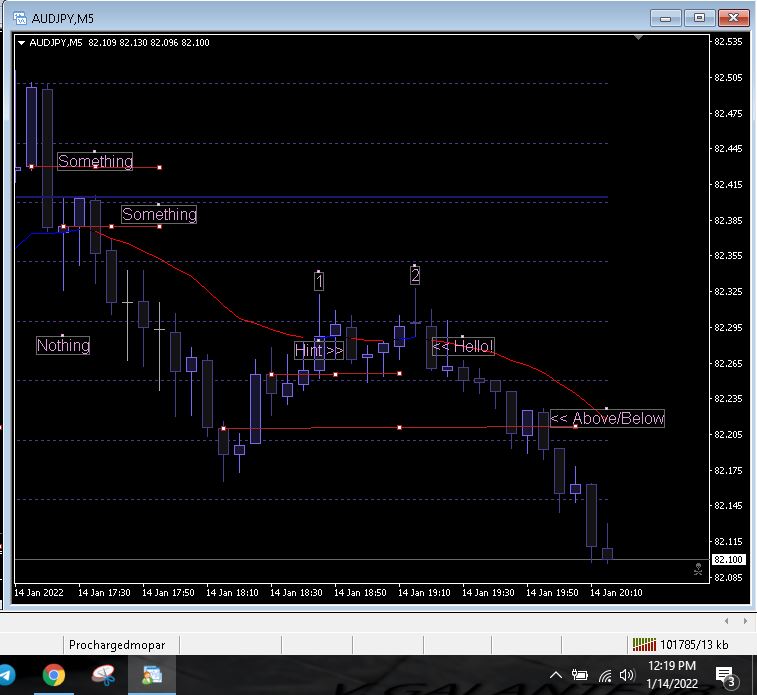Open the notification center icon
The height and width of the screenshot is (695, 757).
click(x=726, y=675)
